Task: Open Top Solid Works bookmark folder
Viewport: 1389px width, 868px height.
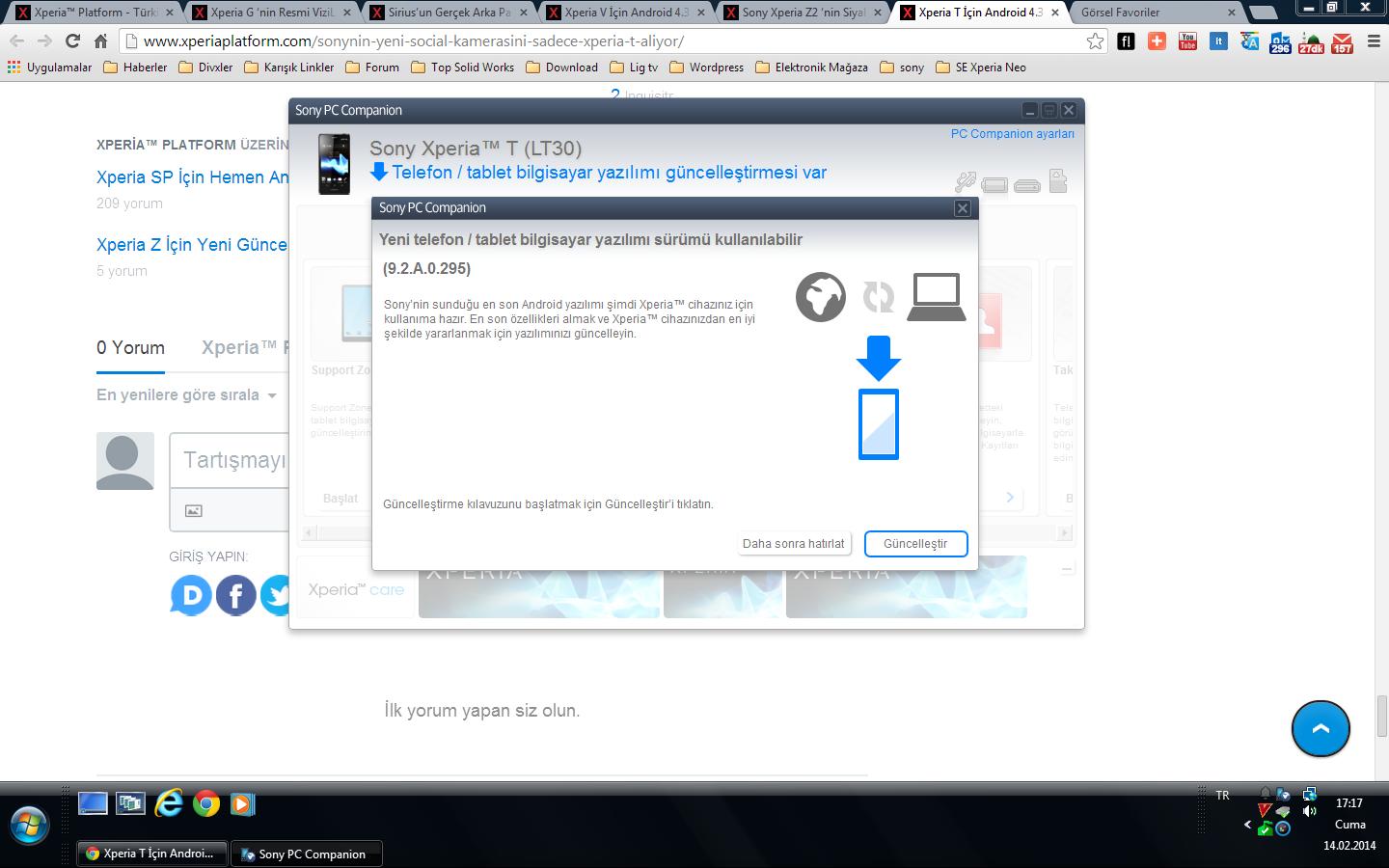Action: coord(462,68)
